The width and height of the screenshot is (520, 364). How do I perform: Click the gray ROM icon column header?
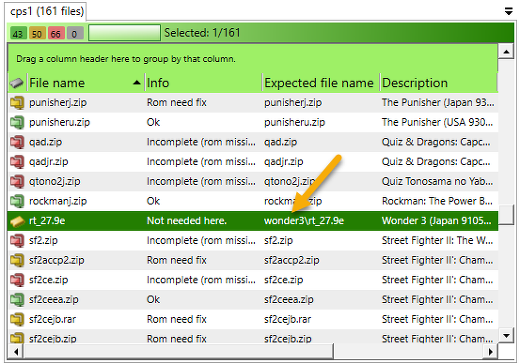(17, 83)
